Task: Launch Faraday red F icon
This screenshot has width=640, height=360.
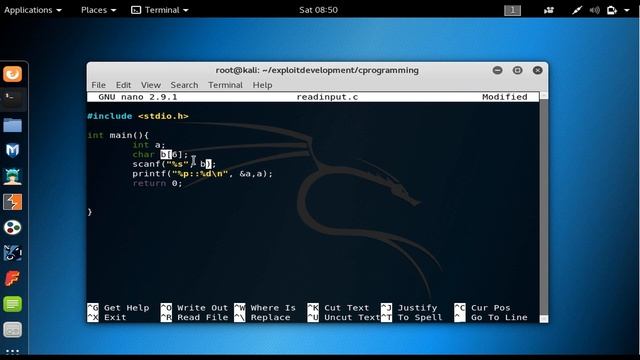Action: tap(13, 279)
